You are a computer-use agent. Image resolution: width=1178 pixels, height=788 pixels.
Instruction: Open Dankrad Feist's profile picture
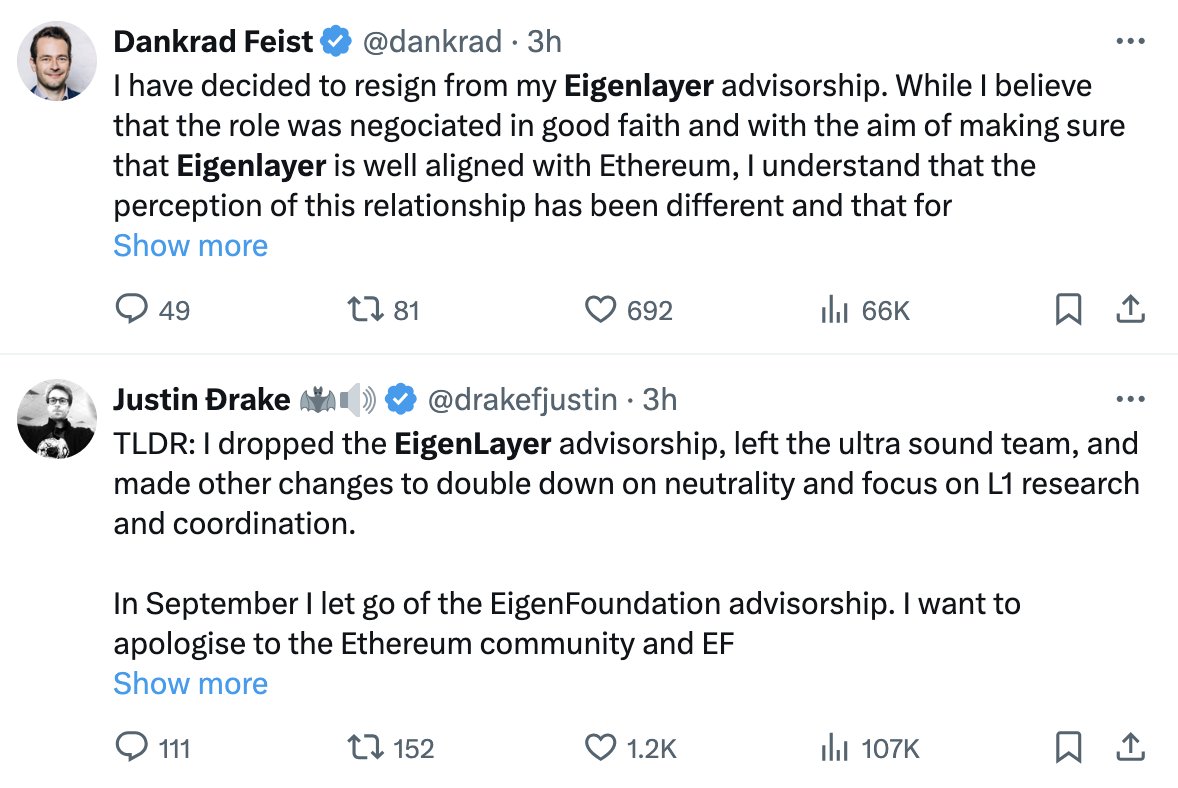coord(57,61)
